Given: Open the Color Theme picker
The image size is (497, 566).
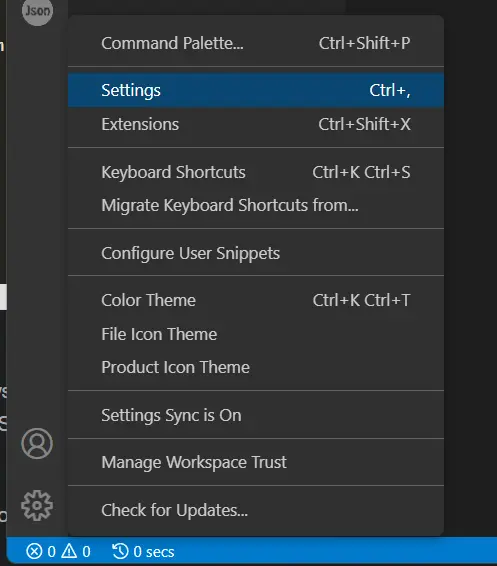Looking at the screenshot, I should click(256, 300).
